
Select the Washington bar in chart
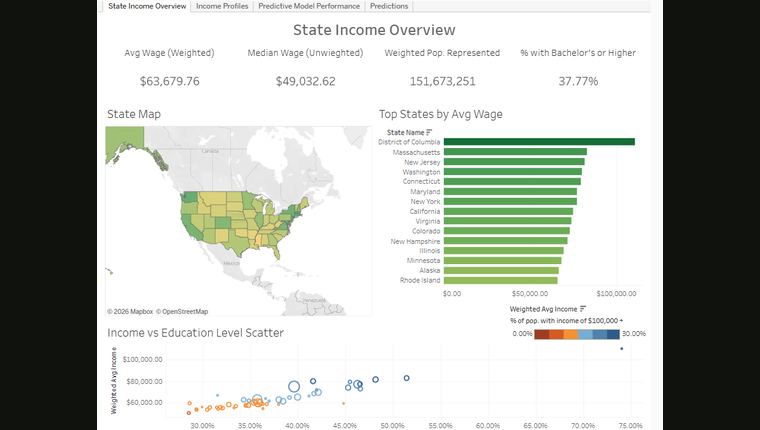[x=512, y=172]
